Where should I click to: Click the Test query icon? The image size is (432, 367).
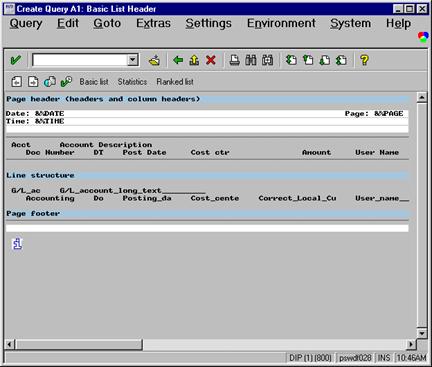point(50,82)
